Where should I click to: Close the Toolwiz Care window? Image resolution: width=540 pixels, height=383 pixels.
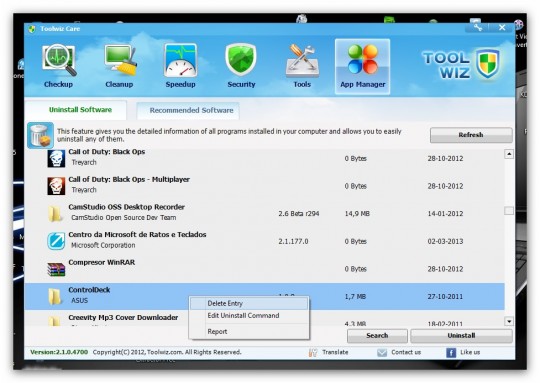click(x=502, y=27)
